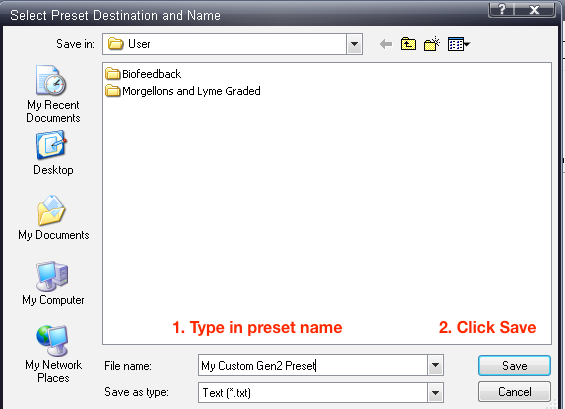Open the View Menu icon
Image resolution: width=565 pixels, height=409 pixels.
[459, 44]
